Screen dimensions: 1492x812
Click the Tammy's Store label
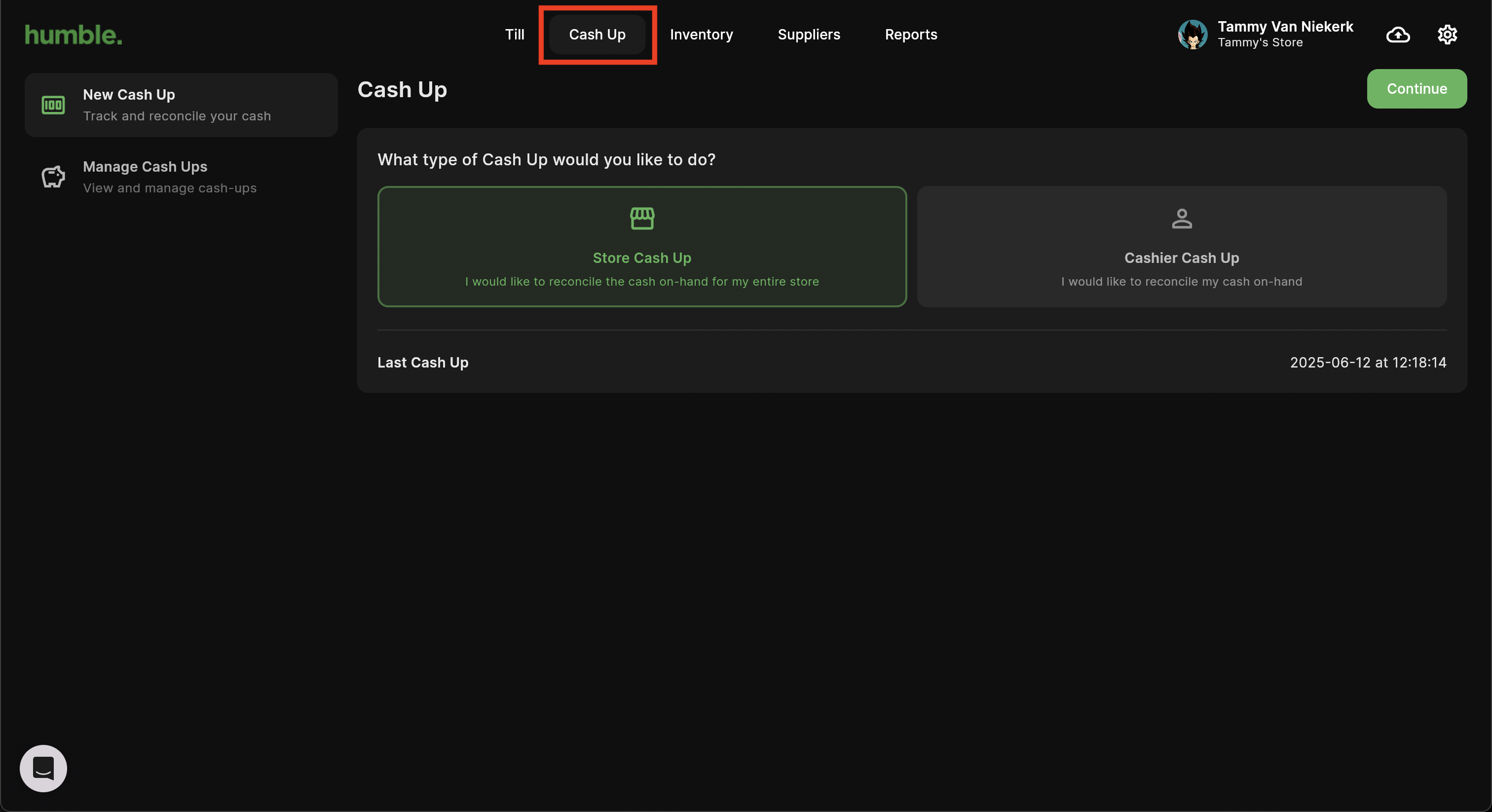pos(1260,42)
